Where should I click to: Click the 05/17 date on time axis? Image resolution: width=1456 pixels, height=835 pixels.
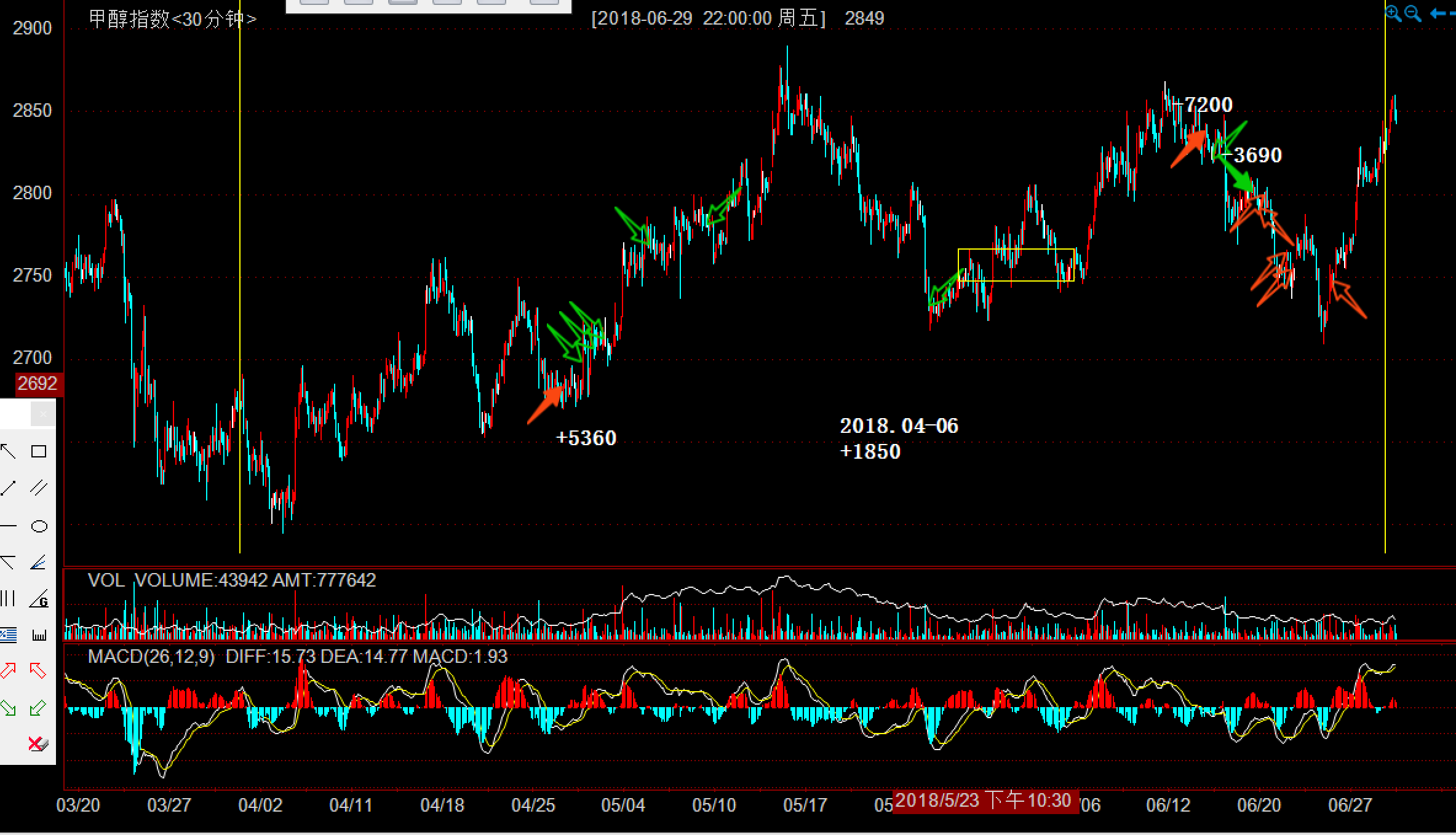coord(805,805)
